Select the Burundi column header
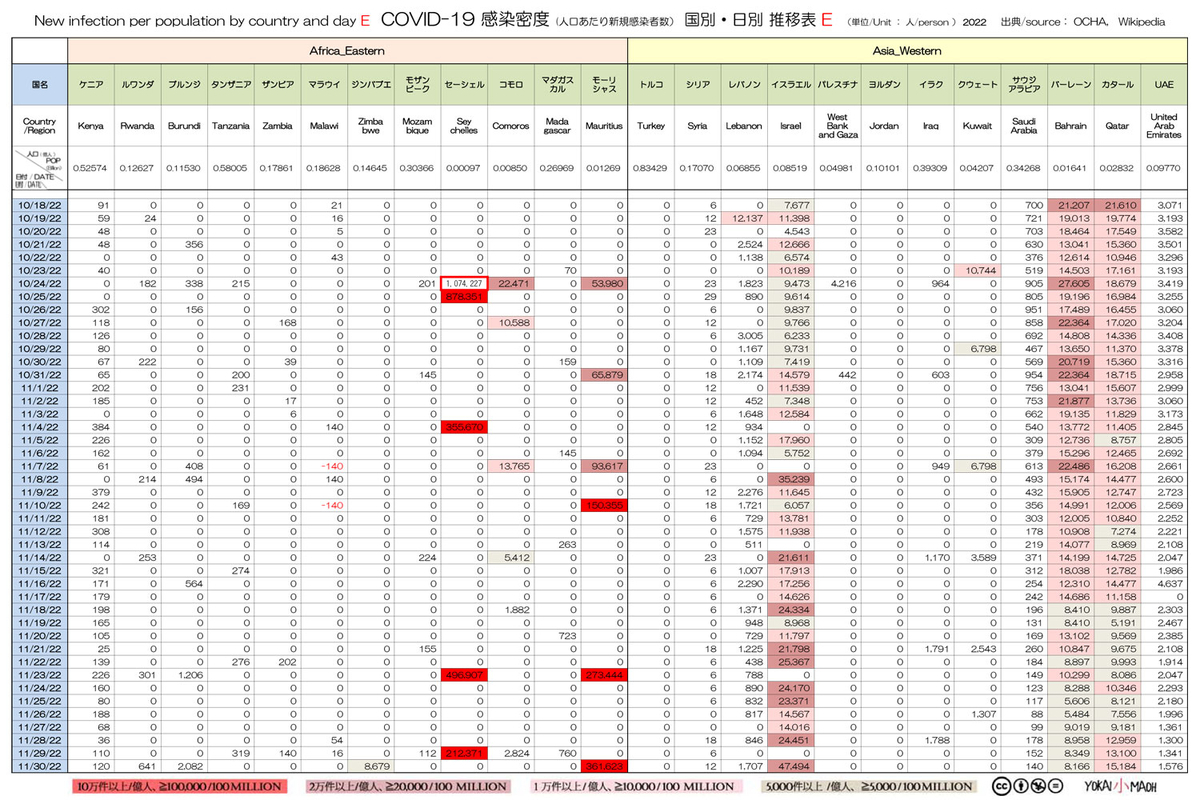Image resolution: width=1200 pixels, height=804 pixels. 184,126
